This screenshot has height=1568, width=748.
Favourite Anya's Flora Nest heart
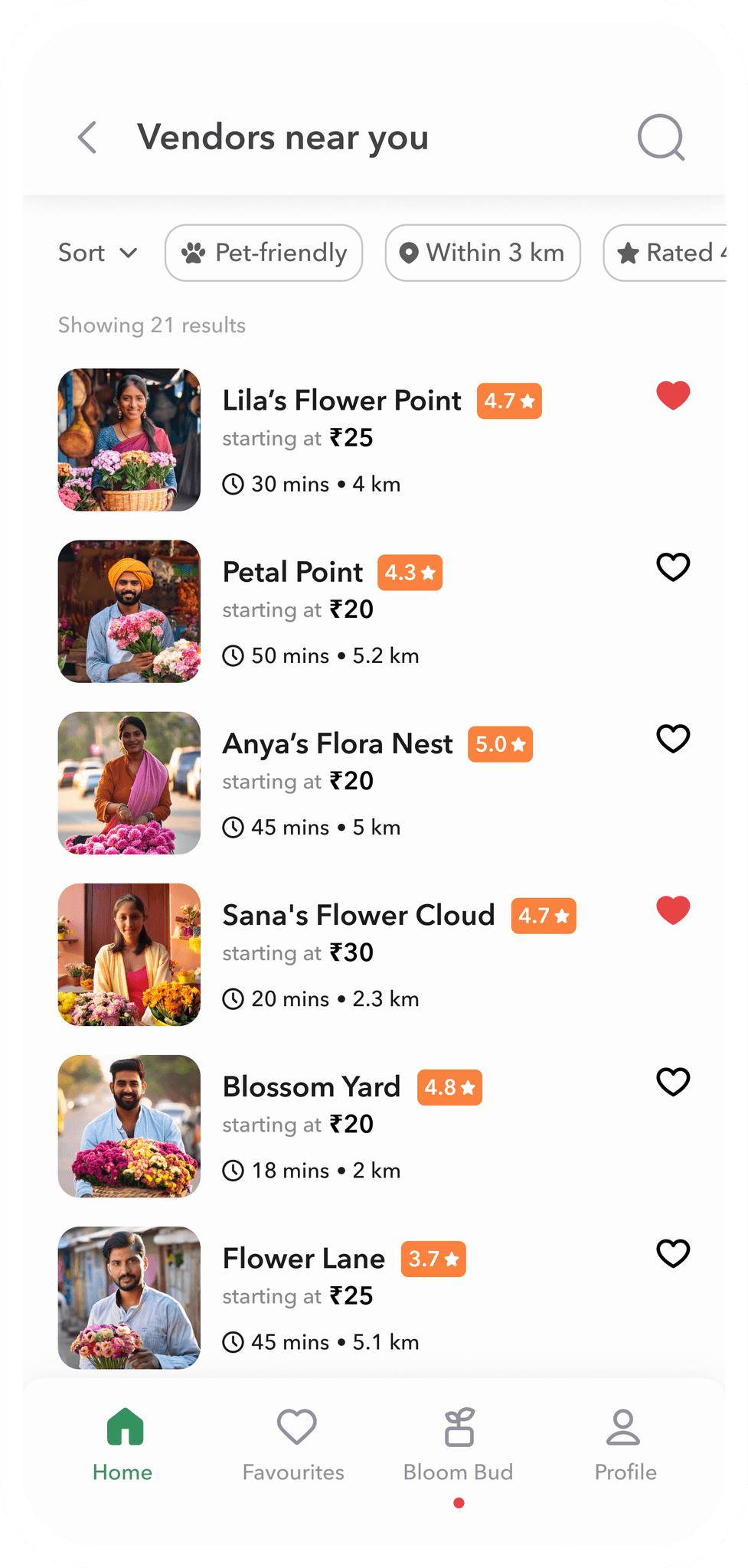[674, 738]
